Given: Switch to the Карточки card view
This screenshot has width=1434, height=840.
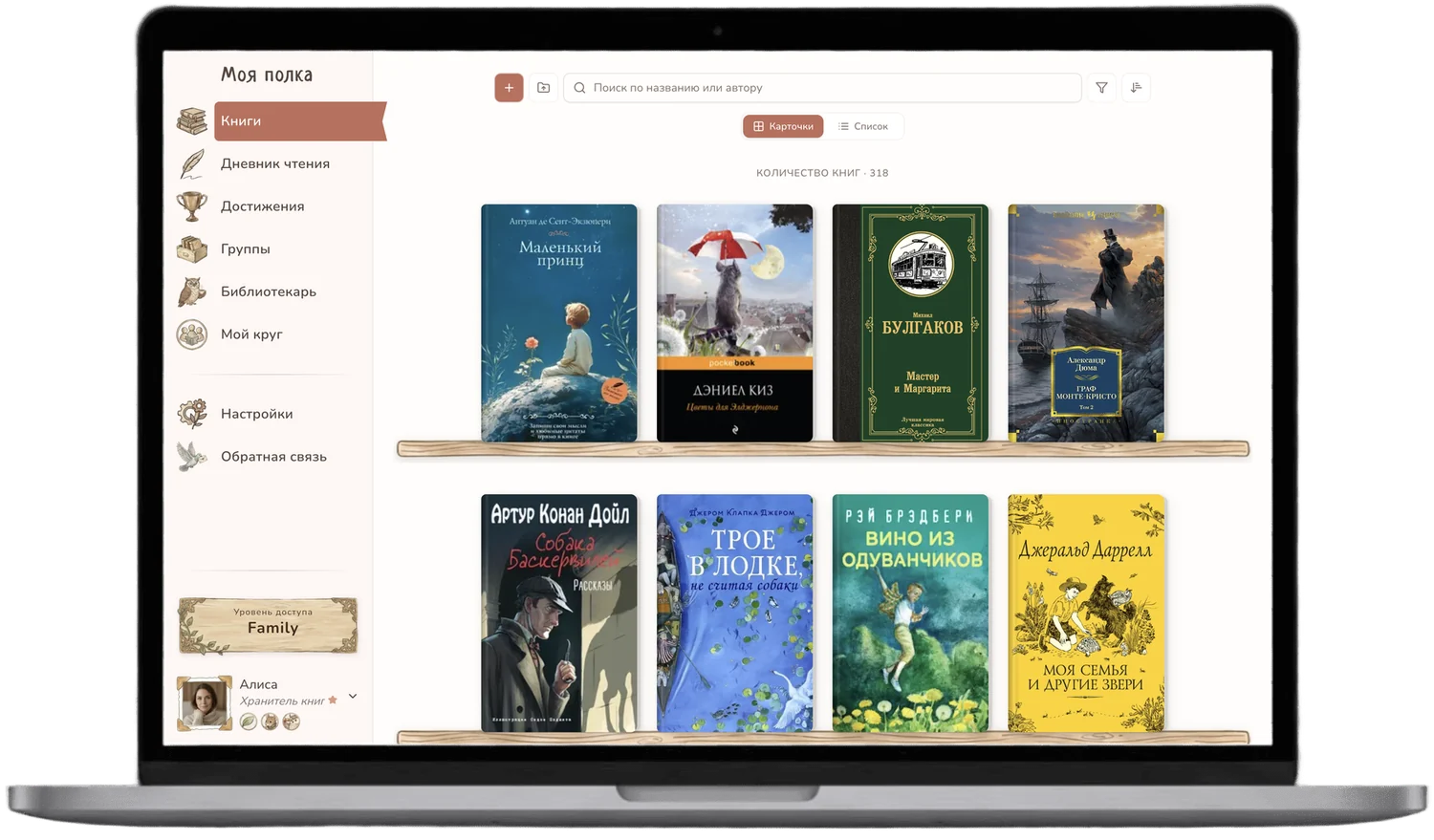Looking at the screenshot, I should pyautogui.click(x=783, y=126).
